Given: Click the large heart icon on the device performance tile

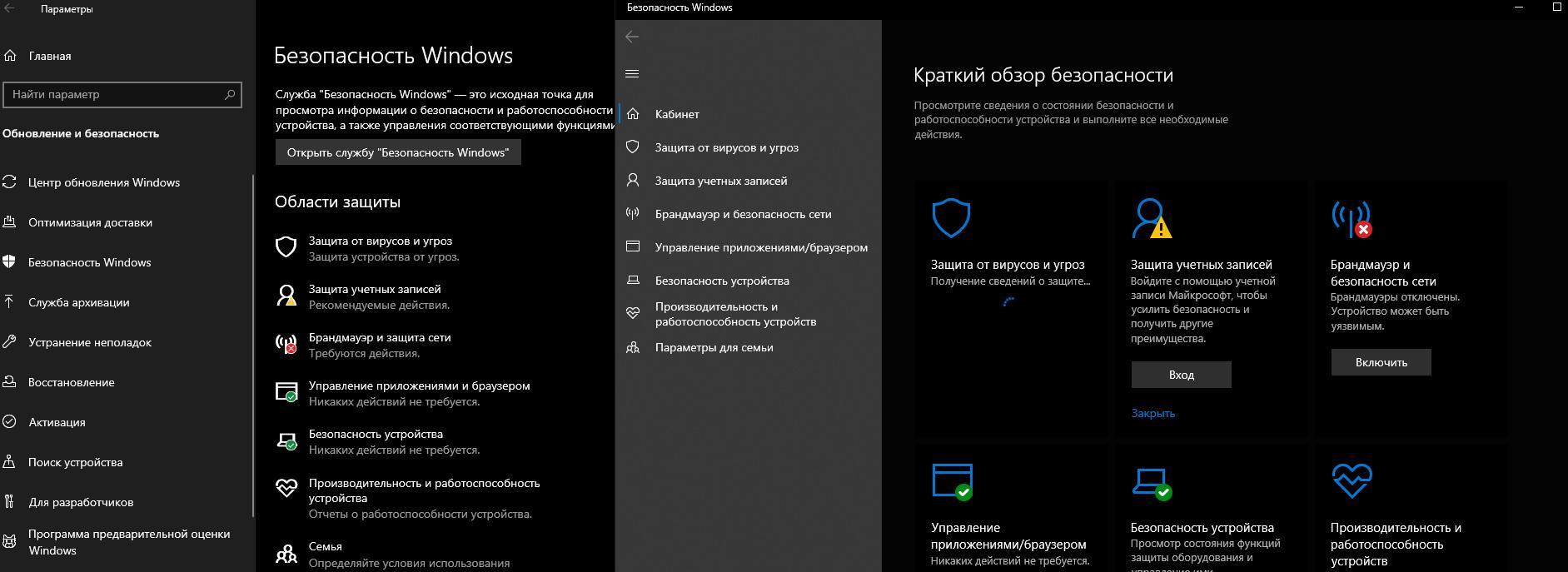Looking at the screenshot, I should (1351, 480).
